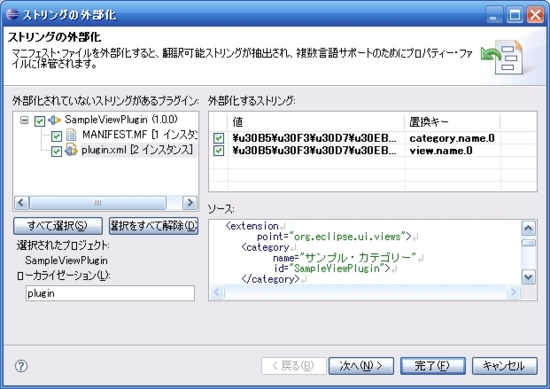Toggle the SampleViewPlugin checkbox
Image resolution: width=550 pixels, height=389 pixels.
tap(40, 121)
